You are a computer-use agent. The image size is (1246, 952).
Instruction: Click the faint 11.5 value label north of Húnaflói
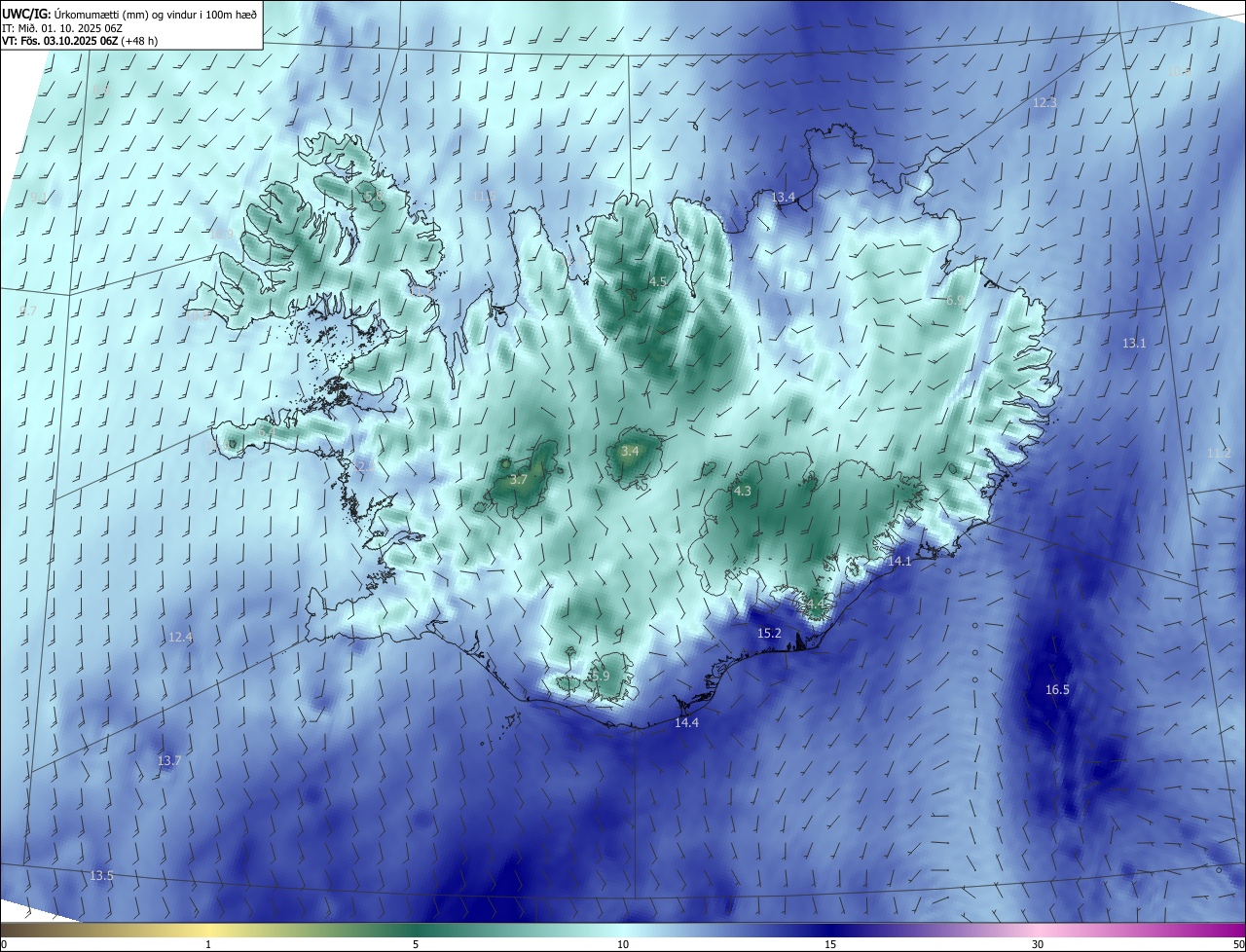(x=484, y=196)
